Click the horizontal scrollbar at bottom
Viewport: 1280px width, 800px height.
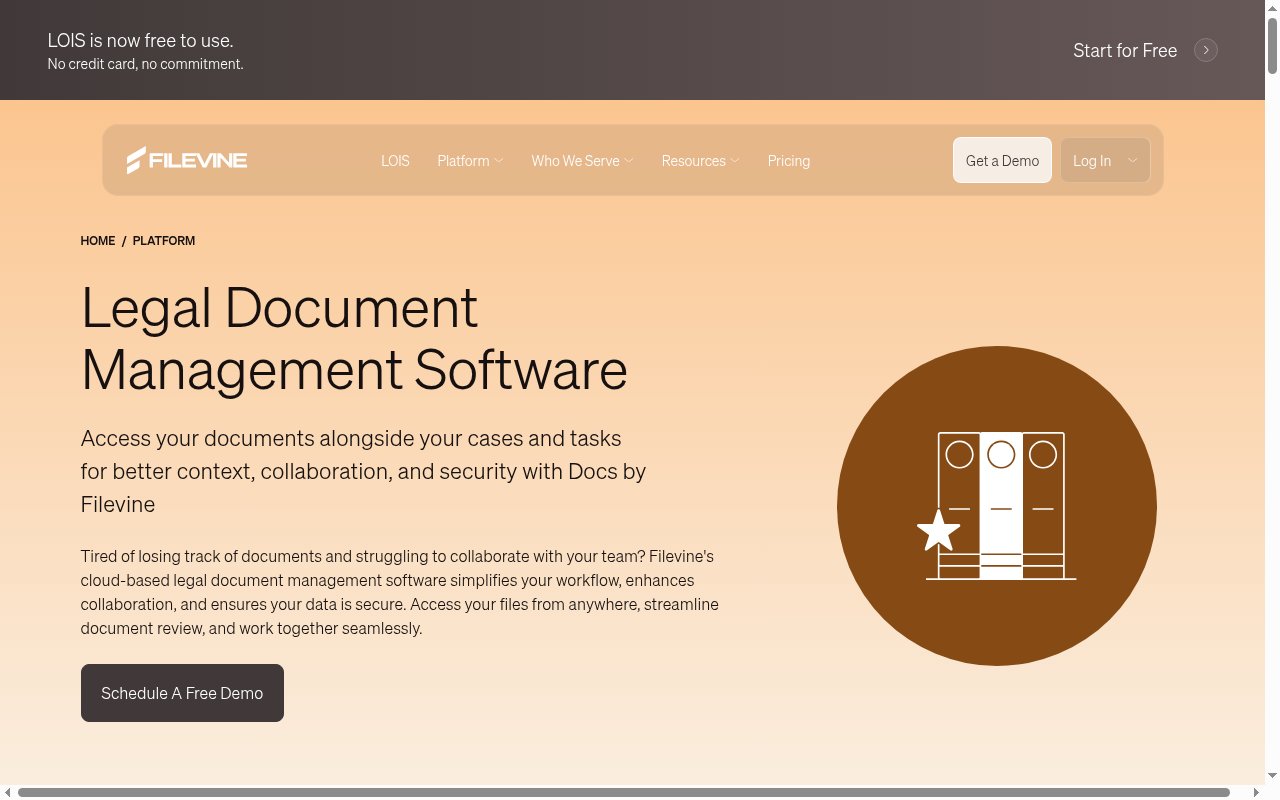[x=624, y=793]
